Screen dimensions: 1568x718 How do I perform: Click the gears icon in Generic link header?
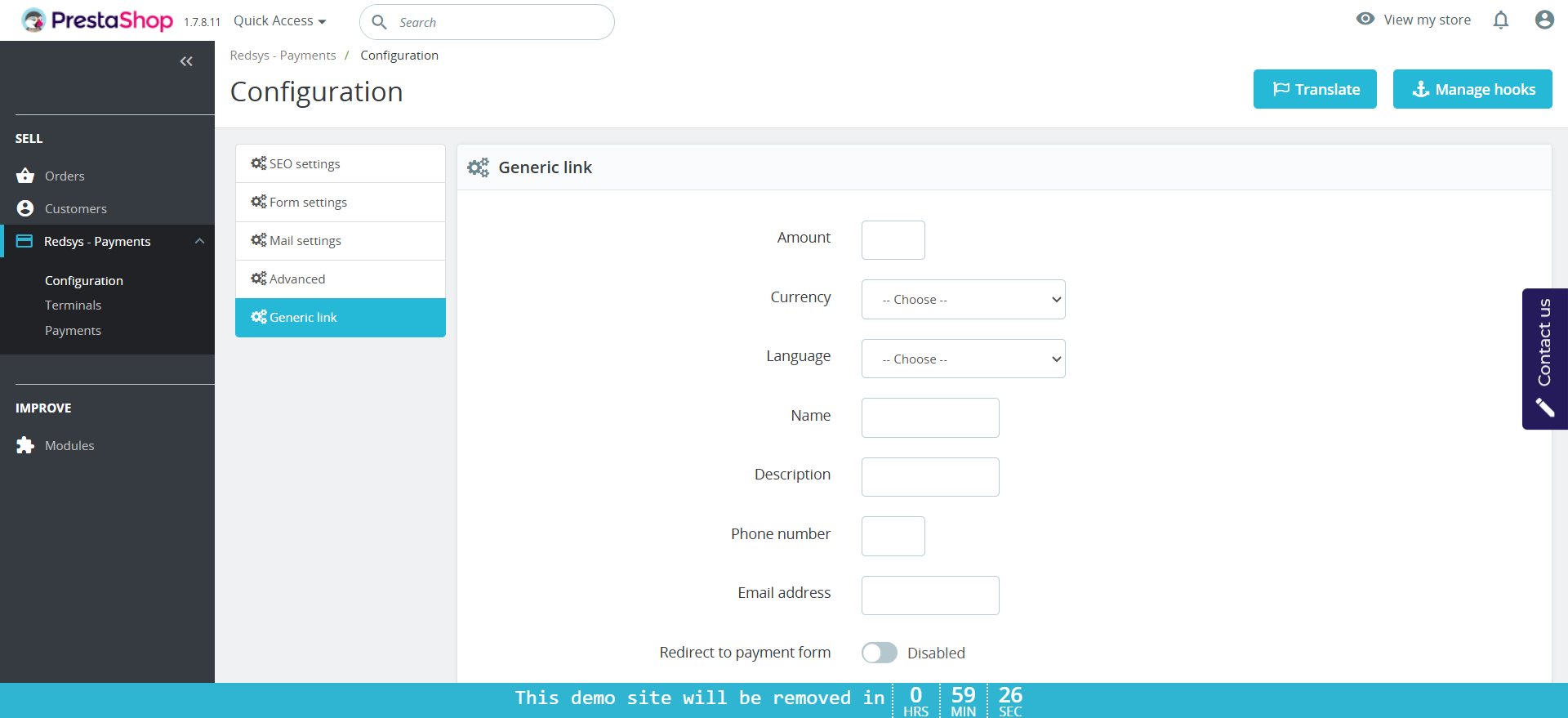coord(478,167)
